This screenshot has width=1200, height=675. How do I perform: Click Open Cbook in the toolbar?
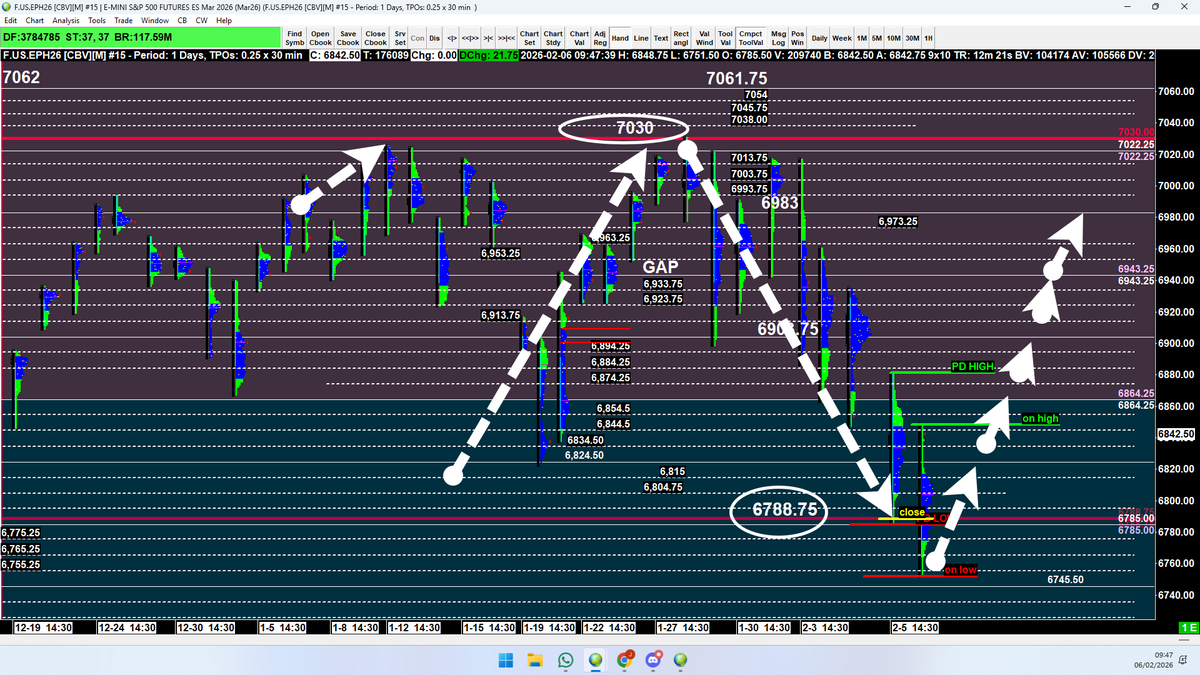coord(321,38)
